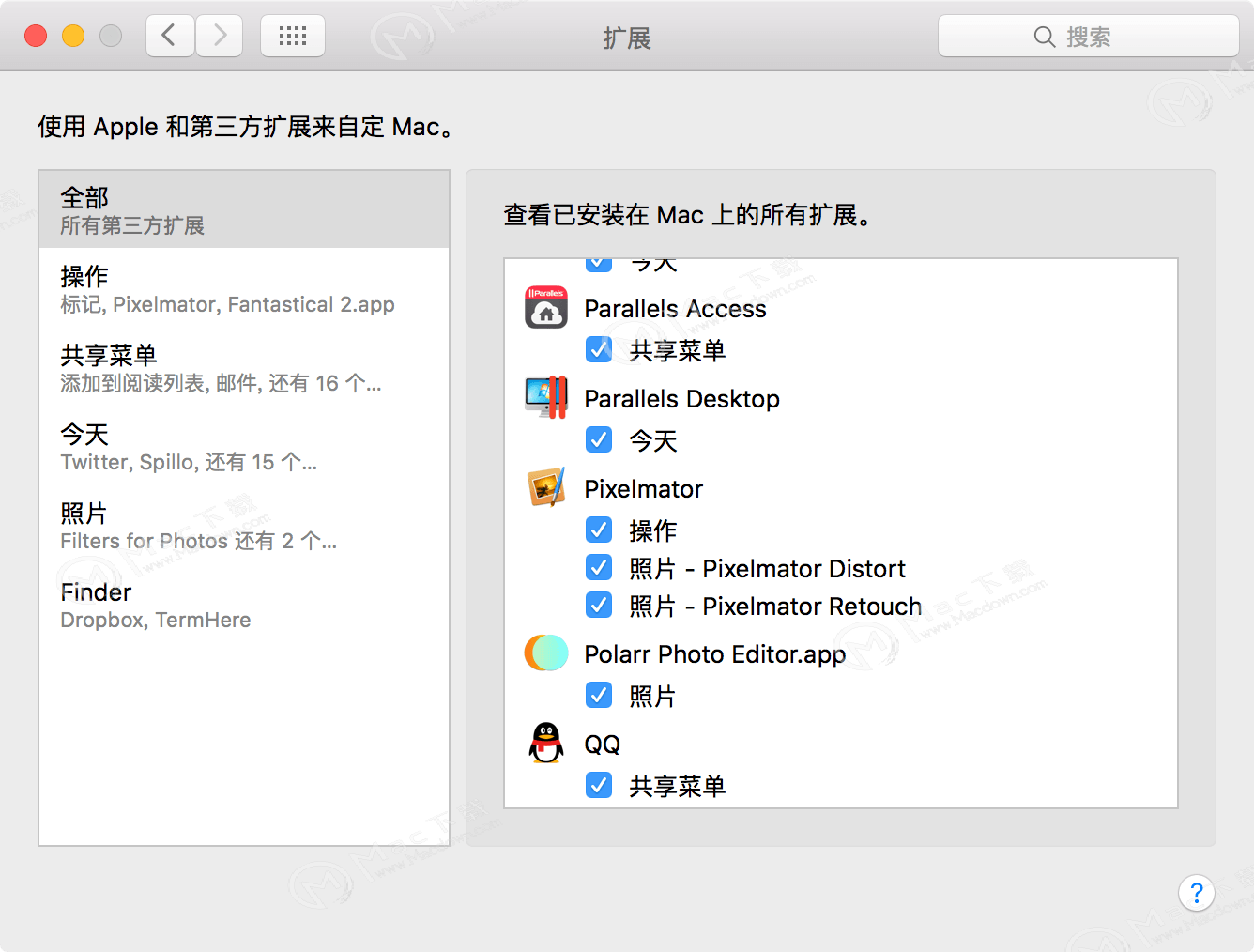
Task: Click the red close window button
Action: click(x=36, y=36)
